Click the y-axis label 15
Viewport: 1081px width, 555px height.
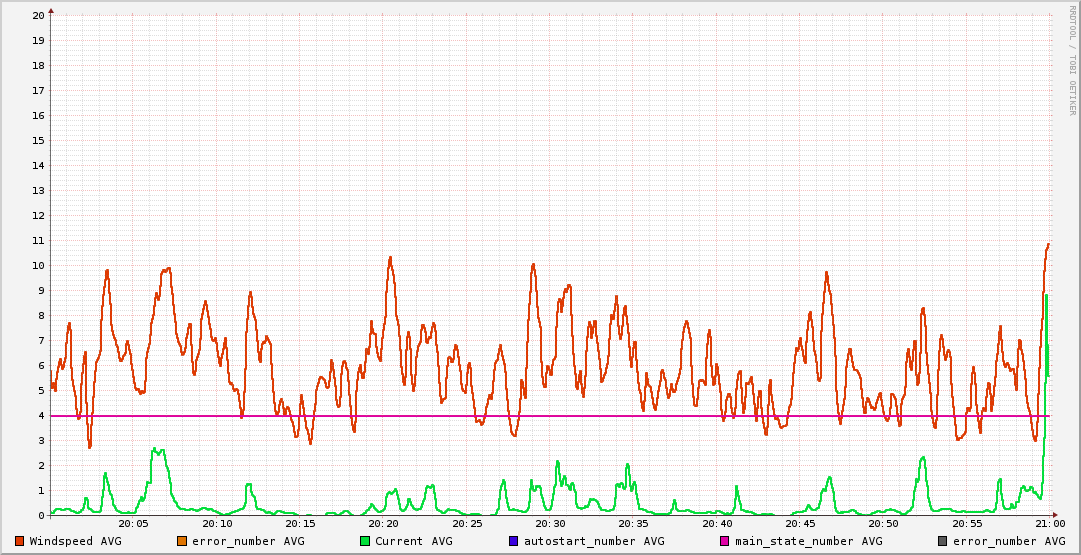coord(38,140)
